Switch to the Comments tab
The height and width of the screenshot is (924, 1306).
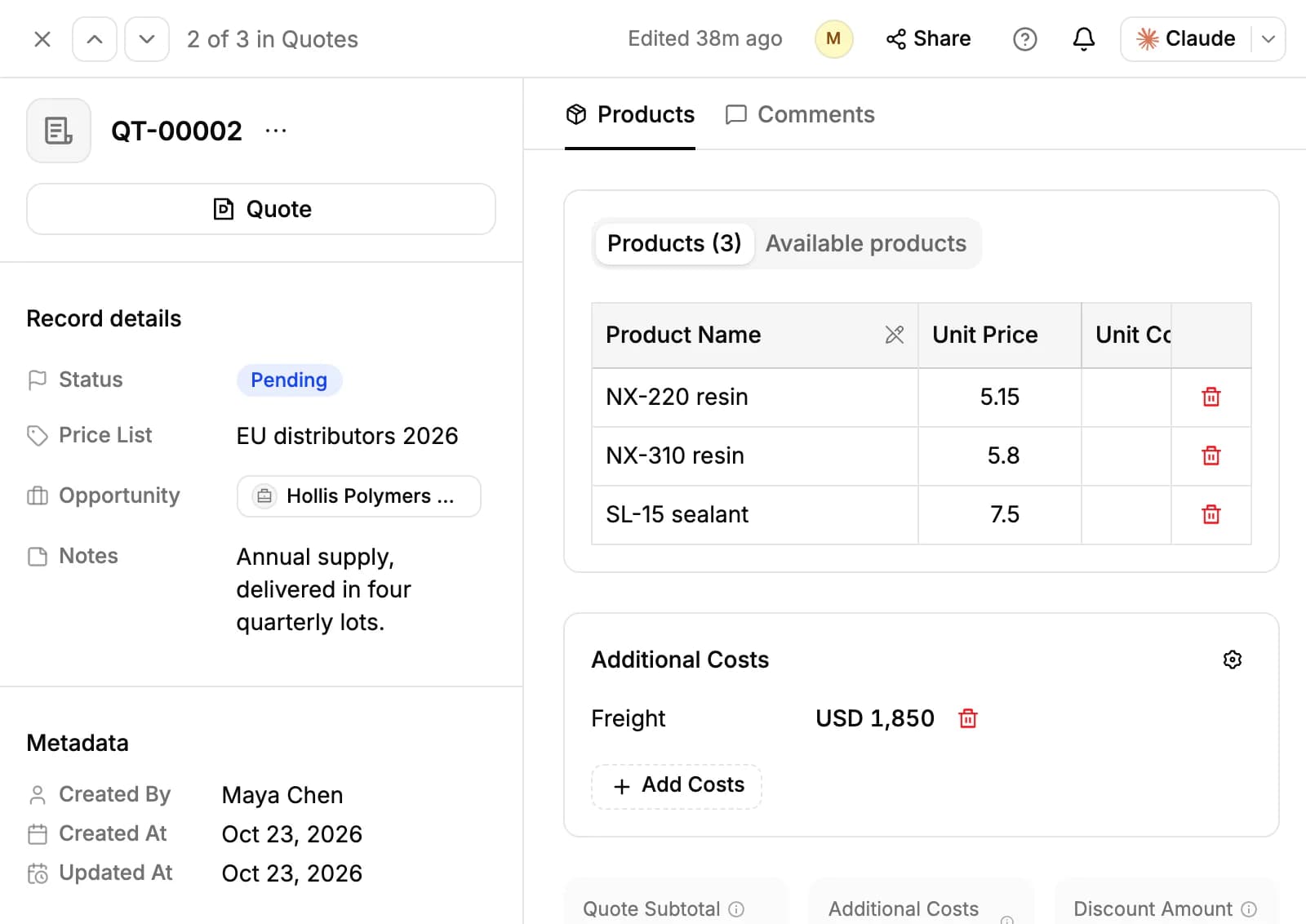point(800,114)
